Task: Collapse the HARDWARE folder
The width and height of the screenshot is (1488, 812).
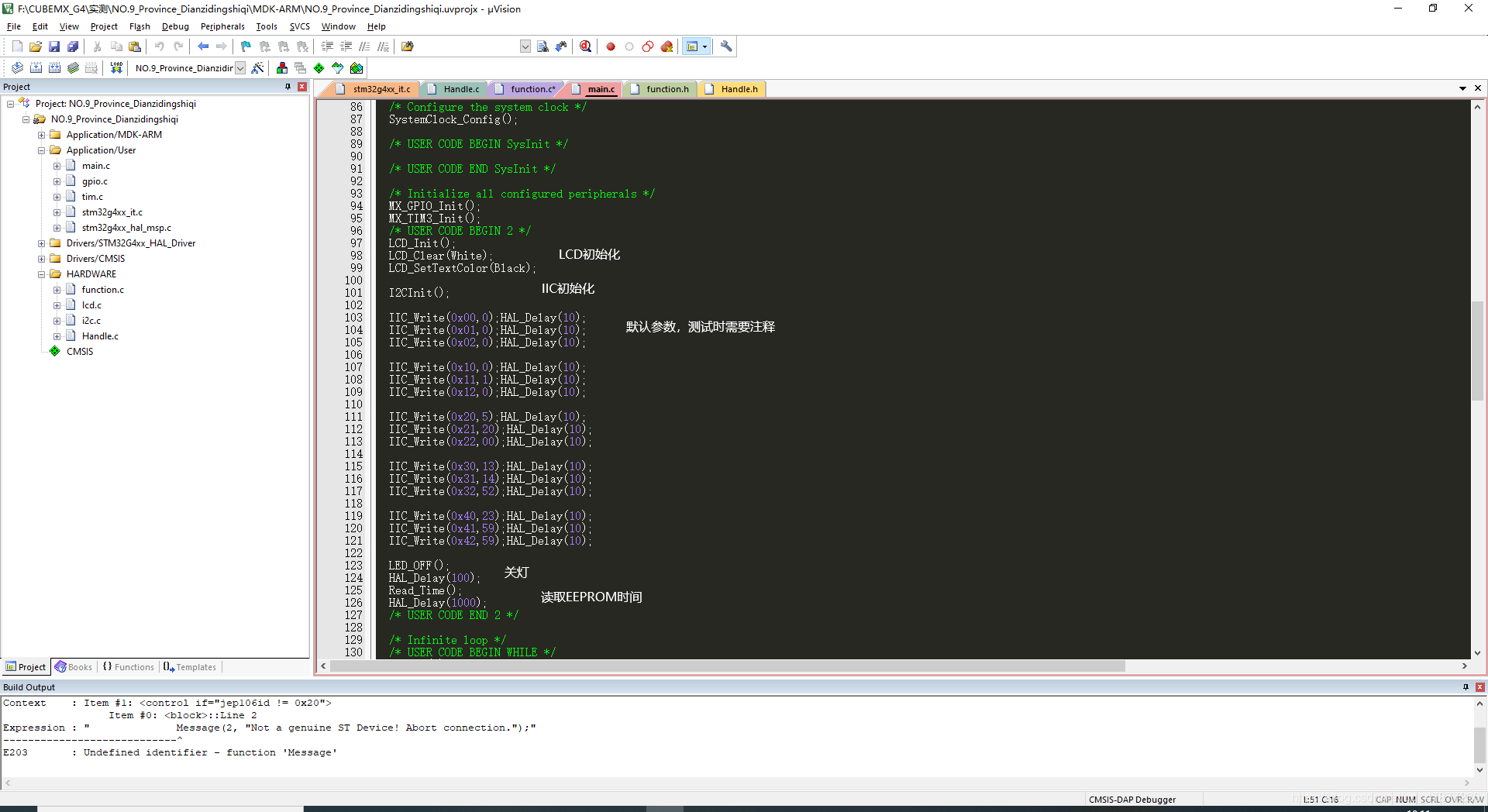Action: coord(42,274)
